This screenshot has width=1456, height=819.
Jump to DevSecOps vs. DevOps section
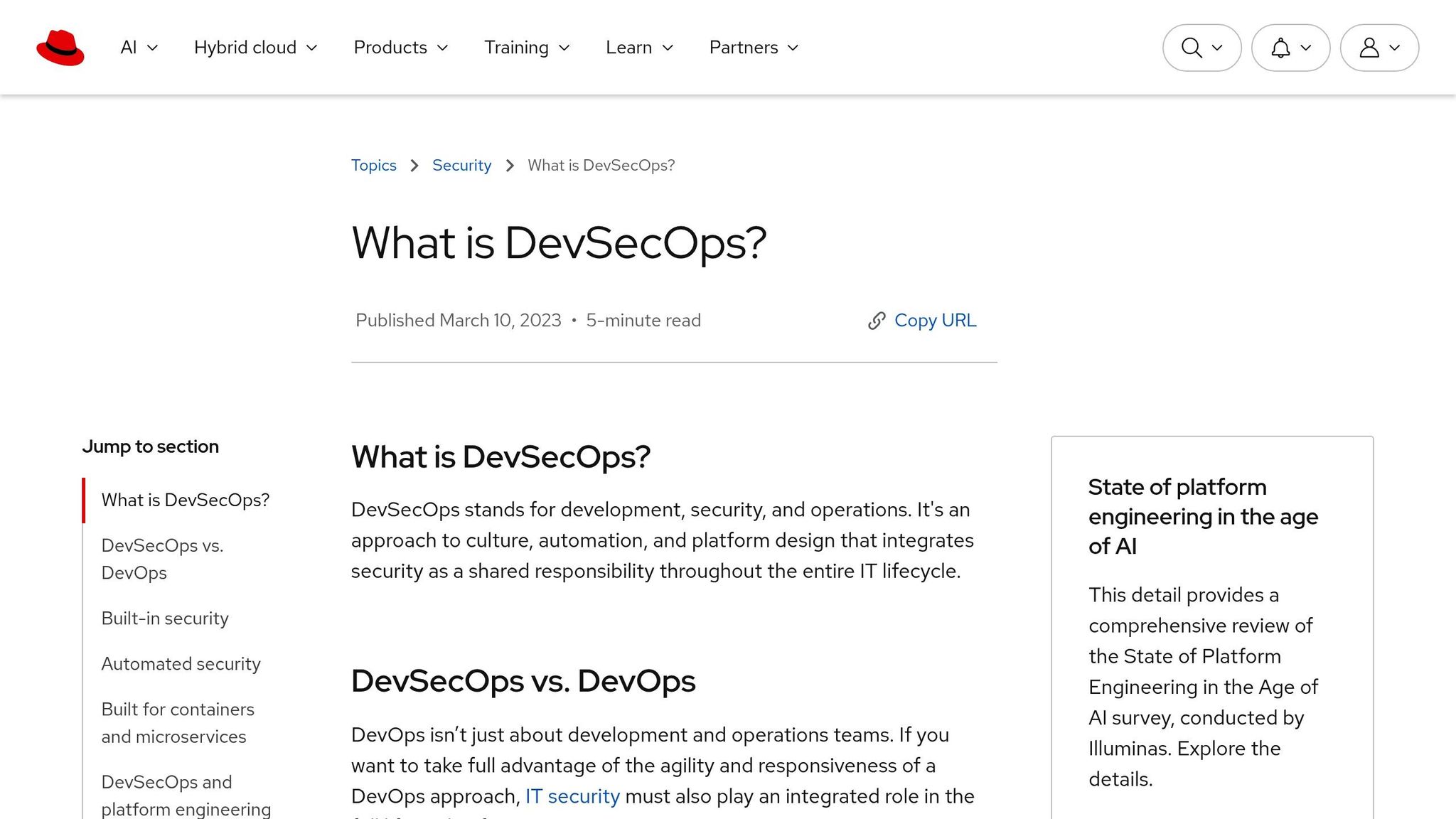(163, 560)
